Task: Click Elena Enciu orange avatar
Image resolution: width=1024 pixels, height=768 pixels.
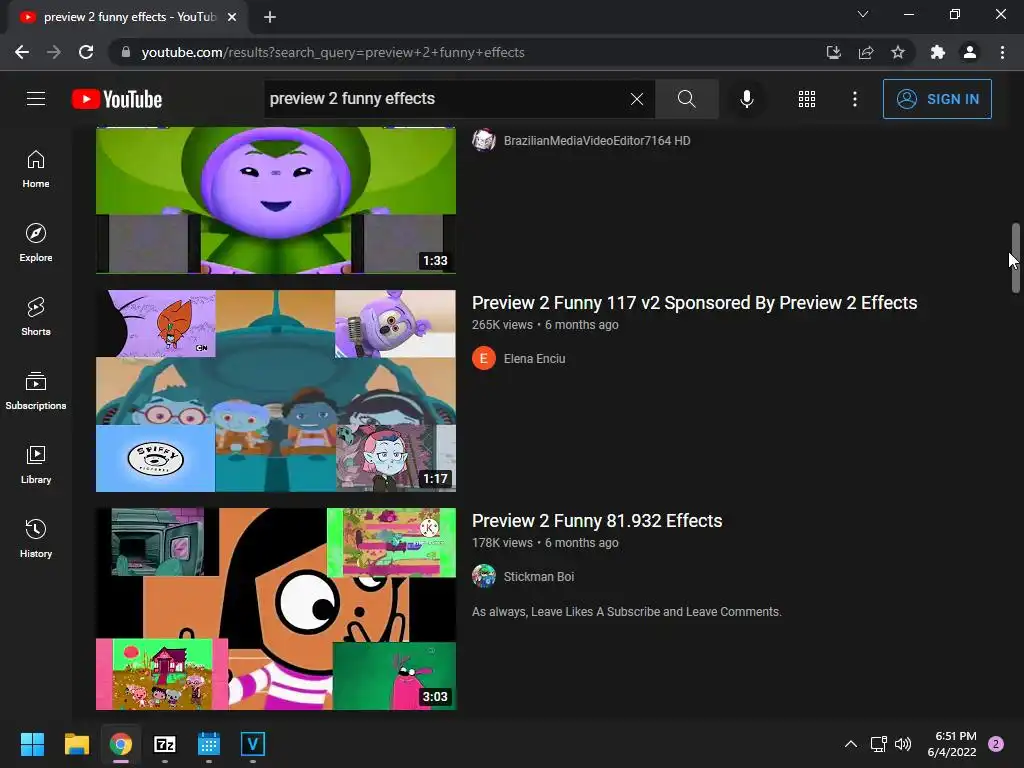Action: 484,358
